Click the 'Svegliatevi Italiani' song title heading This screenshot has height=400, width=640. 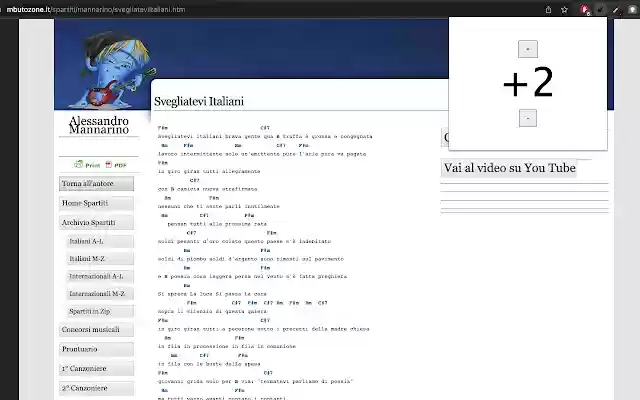pos(199,101)
